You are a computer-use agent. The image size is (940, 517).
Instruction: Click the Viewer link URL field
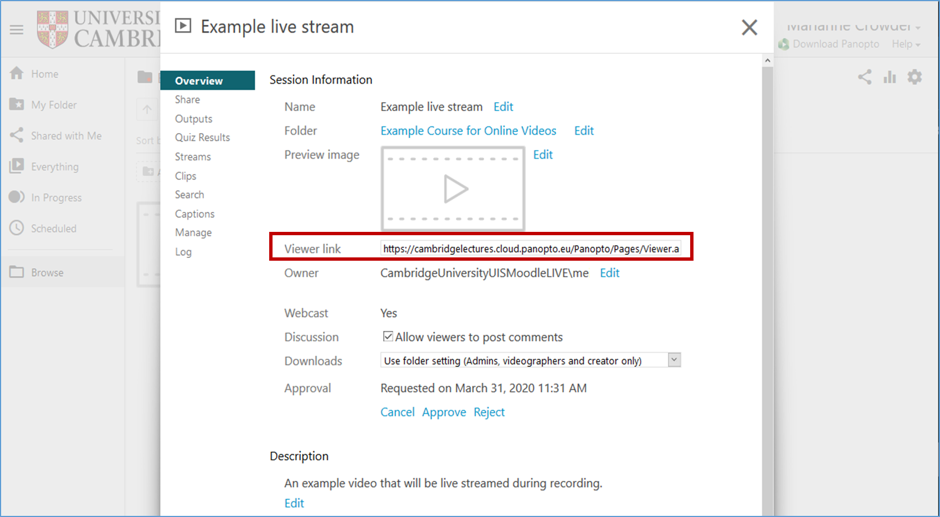click(531, 248)
